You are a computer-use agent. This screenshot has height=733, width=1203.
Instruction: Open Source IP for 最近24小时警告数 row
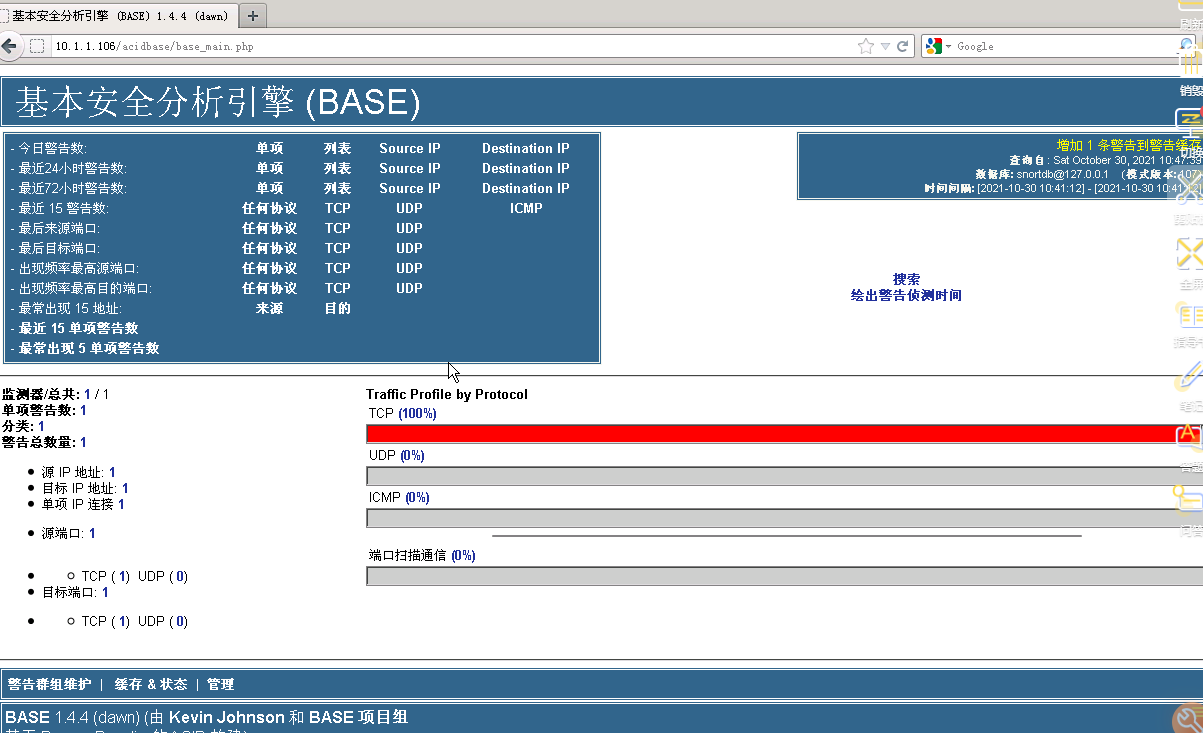[x=409, y=168]
